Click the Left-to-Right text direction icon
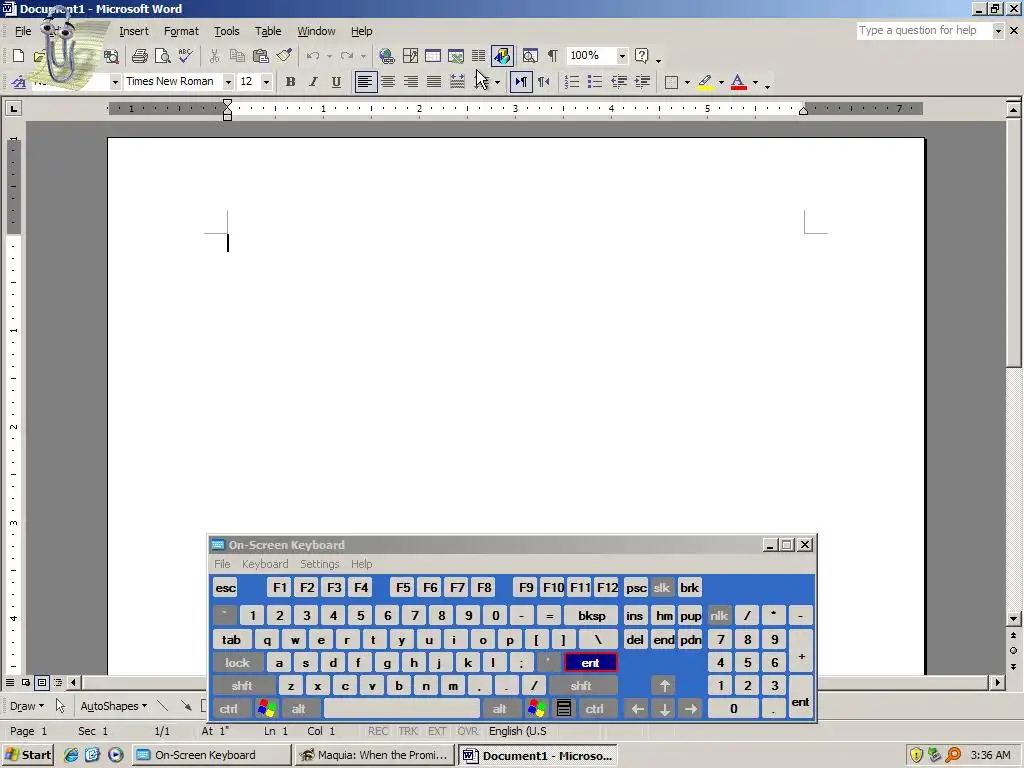Image resolution: width=1024 pixels, height=768 pixels. coord(520,82)
